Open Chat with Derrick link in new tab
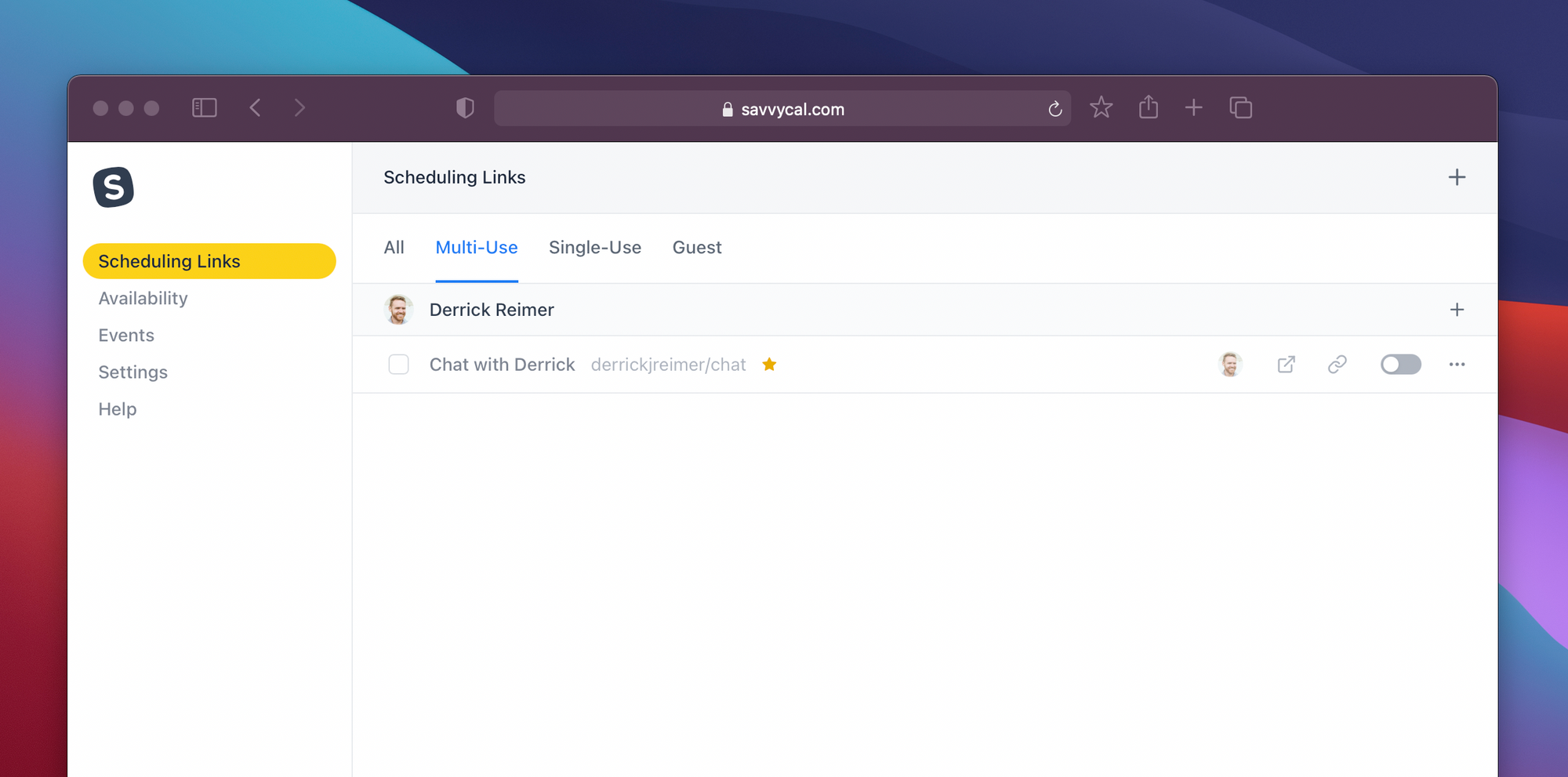Viewport: 1568px width, 777px height. tap(1286, 365)
